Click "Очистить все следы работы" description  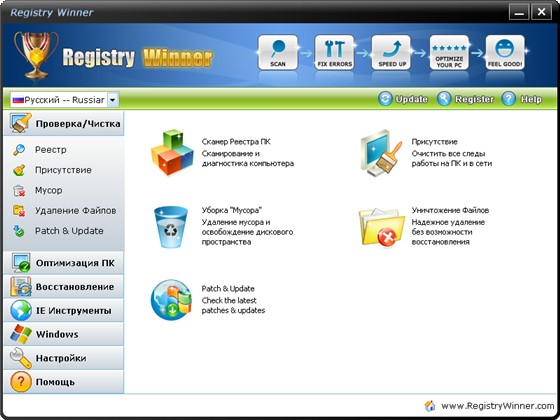point(452,159)
